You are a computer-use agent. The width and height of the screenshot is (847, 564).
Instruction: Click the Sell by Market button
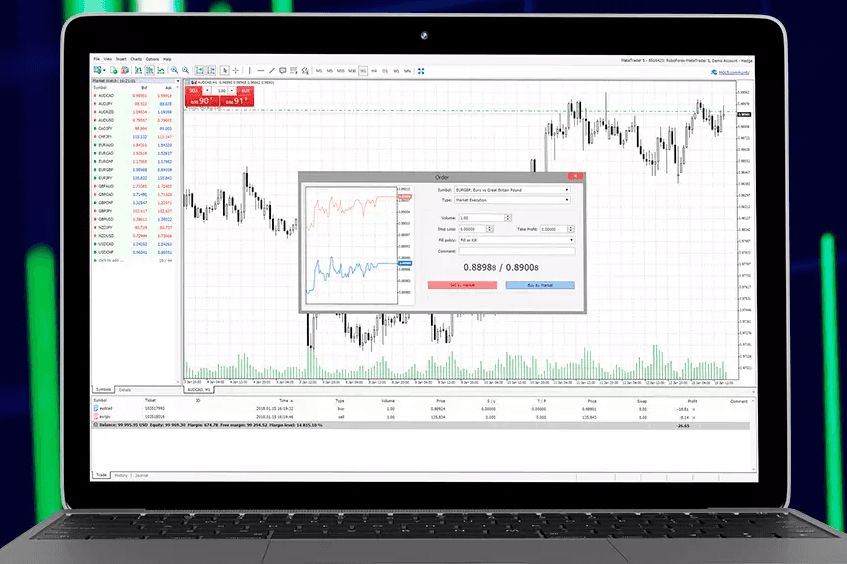pyautogui.click(x=462, y=285)
